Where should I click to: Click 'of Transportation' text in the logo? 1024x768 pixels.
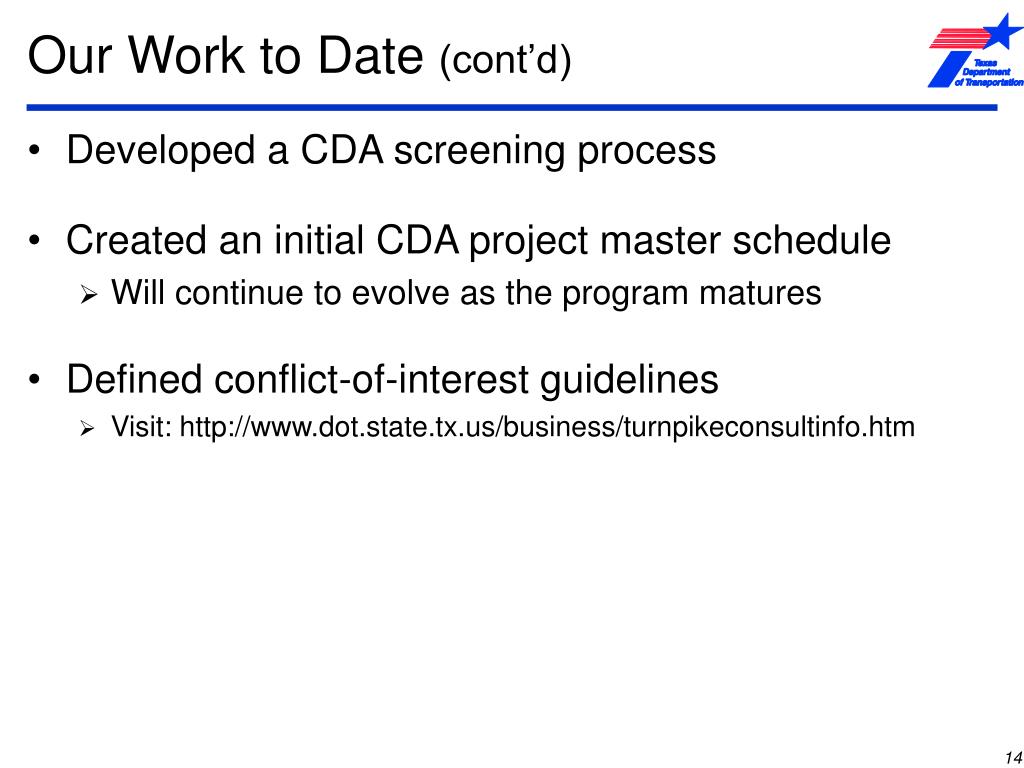click(989, 82)
